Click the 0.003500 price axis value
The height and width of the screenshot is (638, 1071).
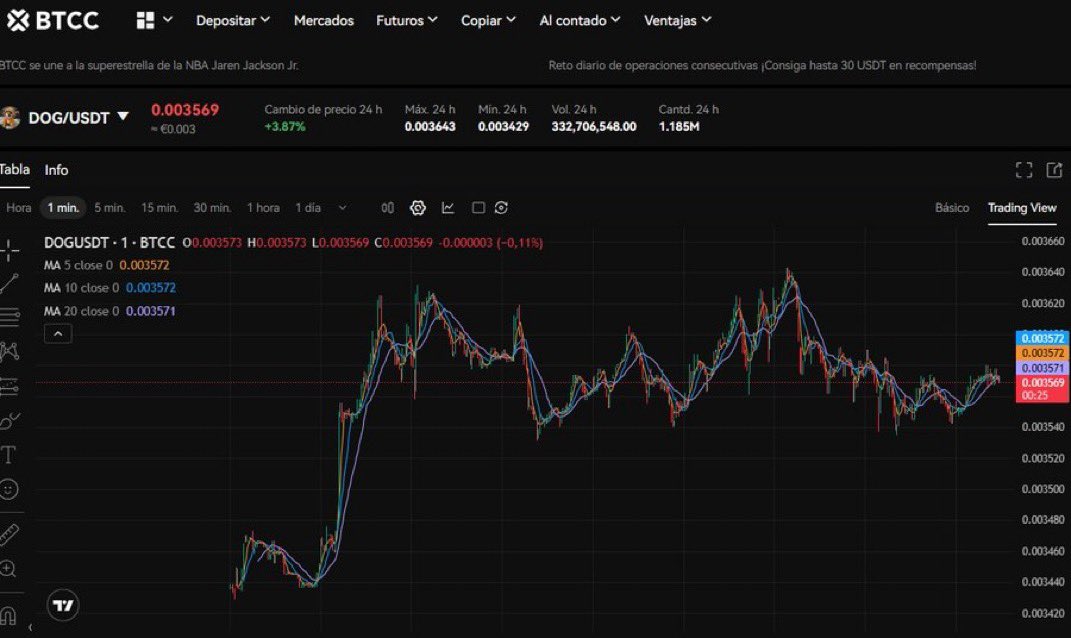tap(1043, 489)
